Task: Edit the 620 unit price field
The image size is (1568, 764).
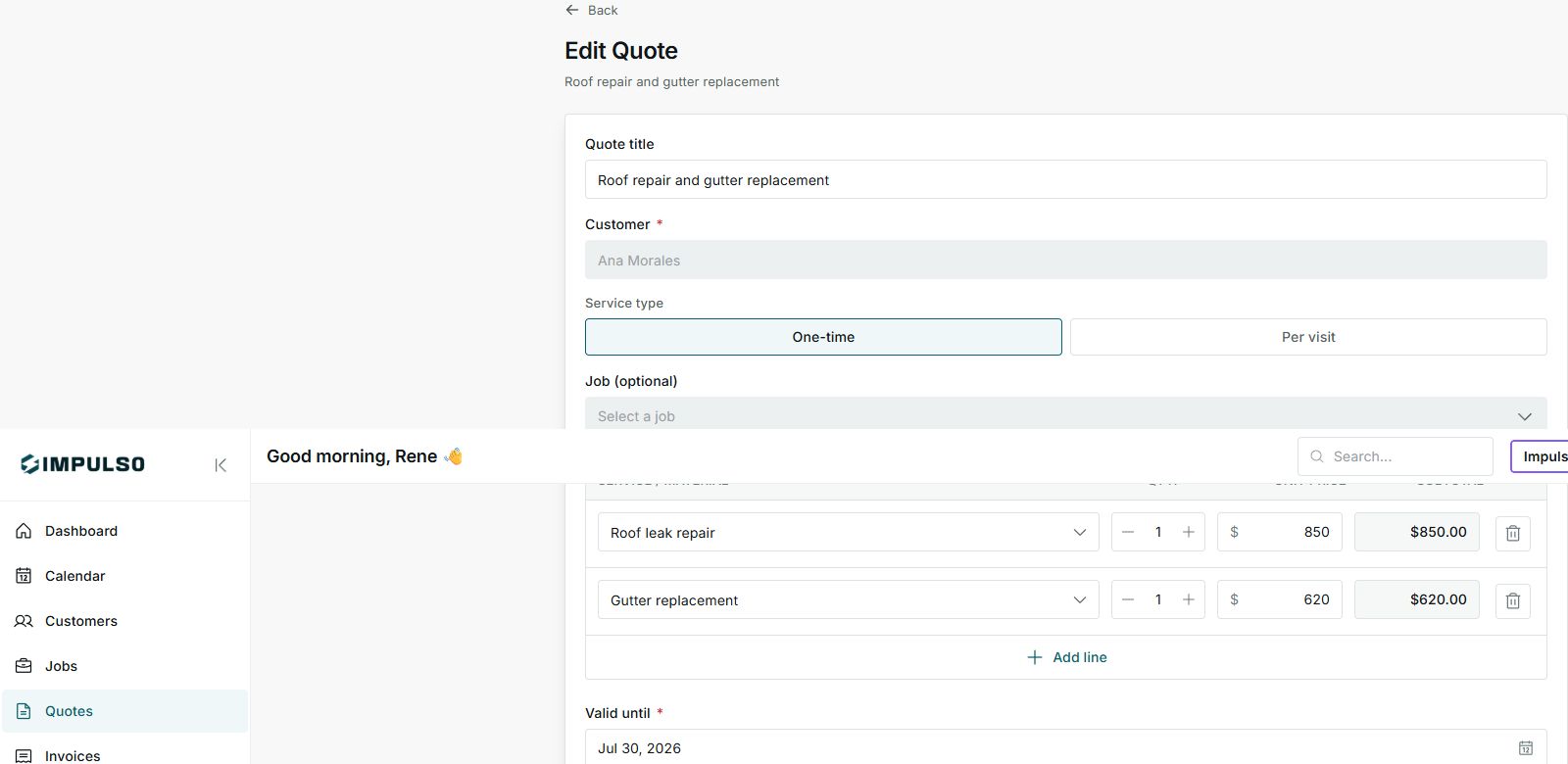Action: tap(1280, 599)
